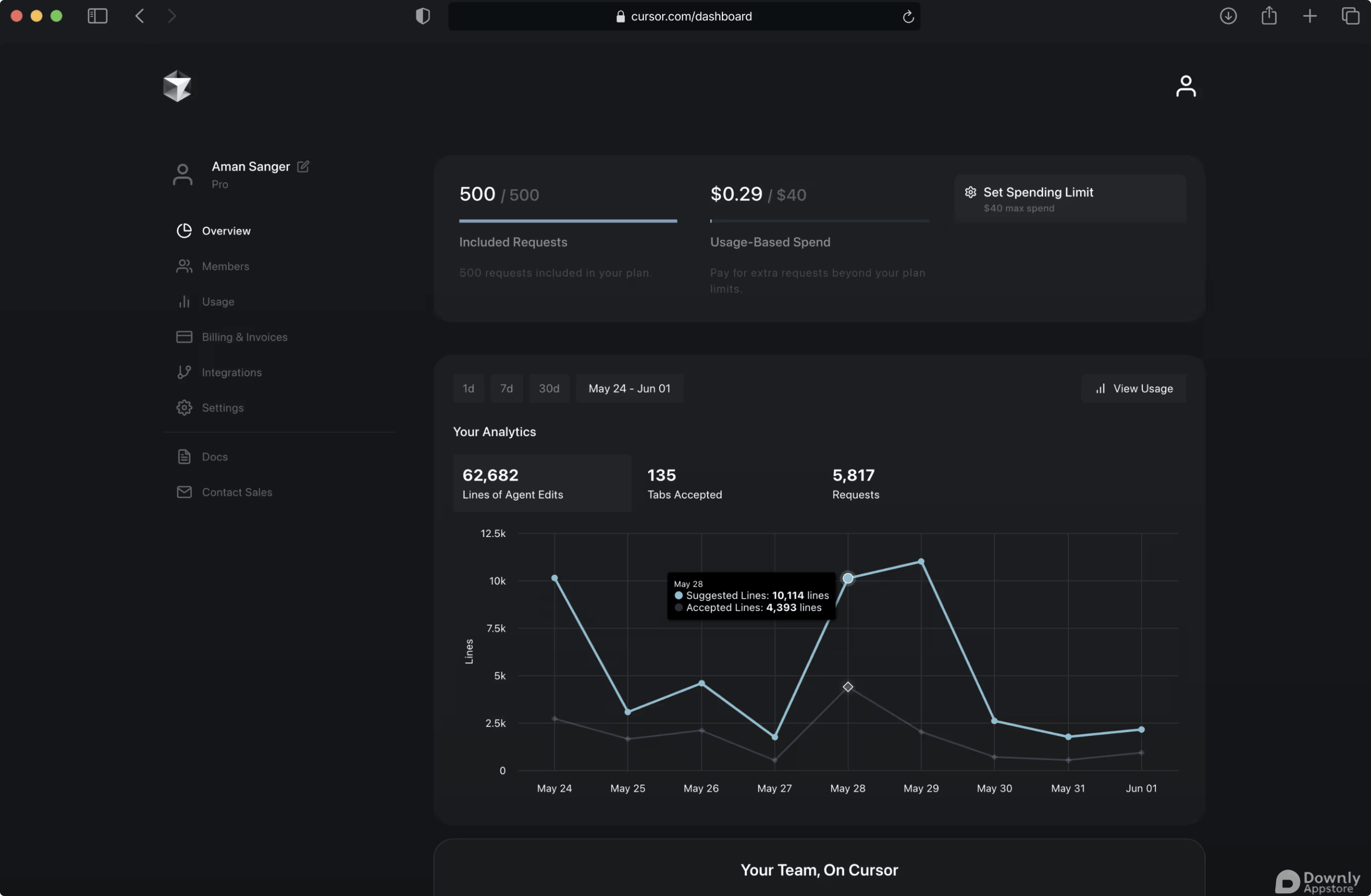This screenshot has width=1371, height=896.
Task: Click the View Usage button
Action: tap(1134, 389)
